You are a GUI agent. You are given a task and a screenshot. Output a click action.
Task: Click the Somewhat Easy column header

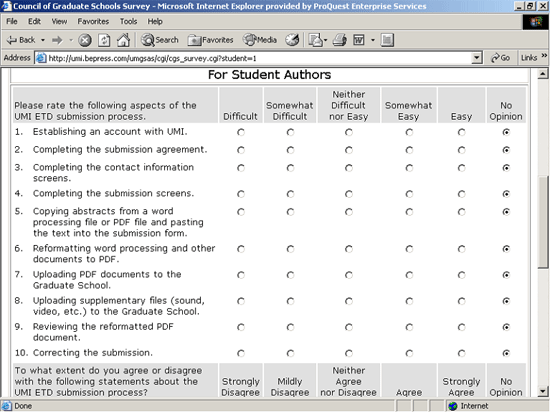pyautogui.click(x=409, y=111)
